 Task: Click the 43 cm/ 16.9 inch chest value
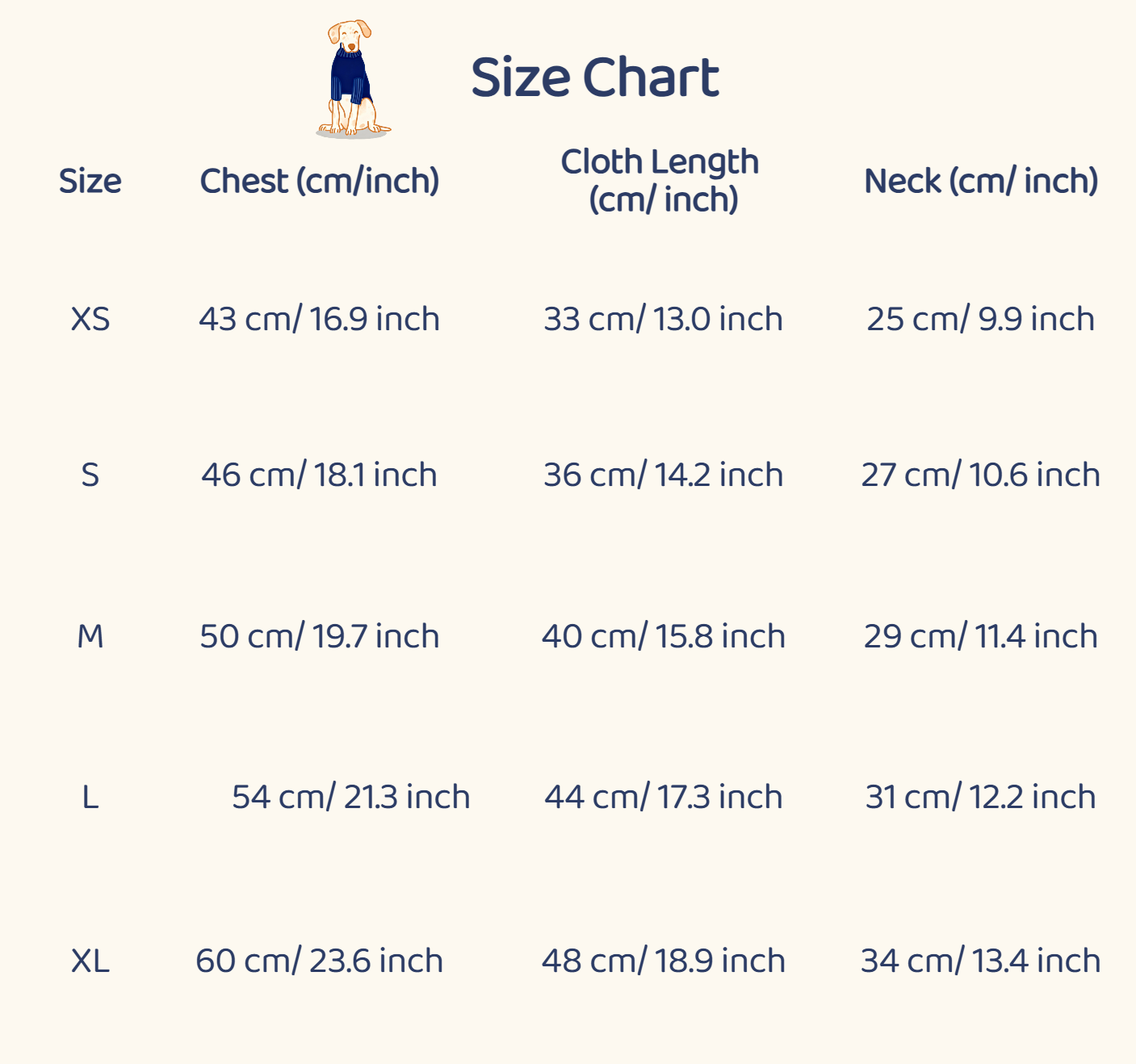tap(320, 320)
